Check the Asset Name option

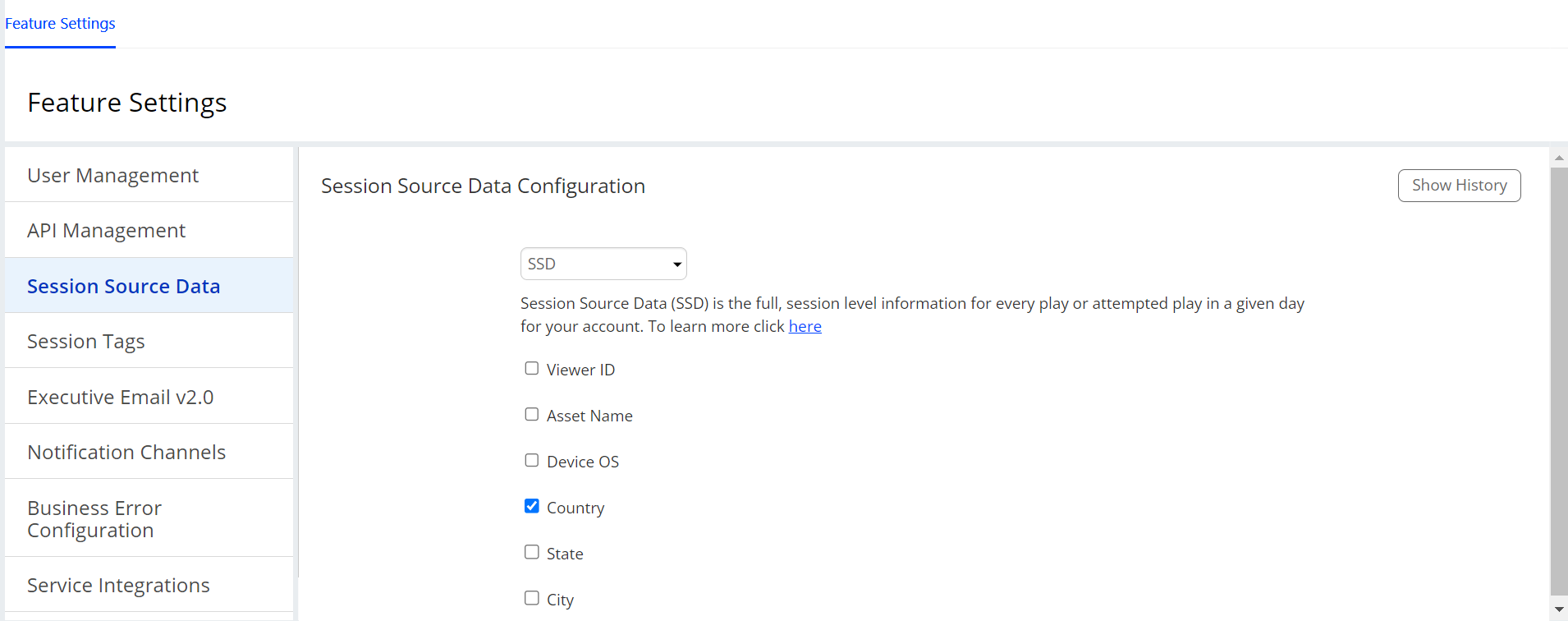[532, 415]
